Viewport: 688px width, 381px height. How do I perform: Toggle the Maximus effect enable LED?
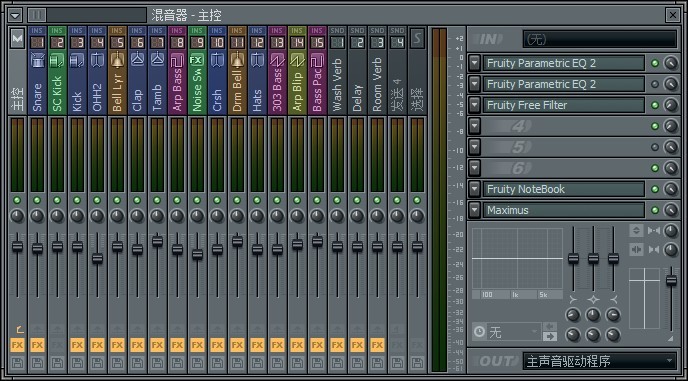tap(655, 210)
